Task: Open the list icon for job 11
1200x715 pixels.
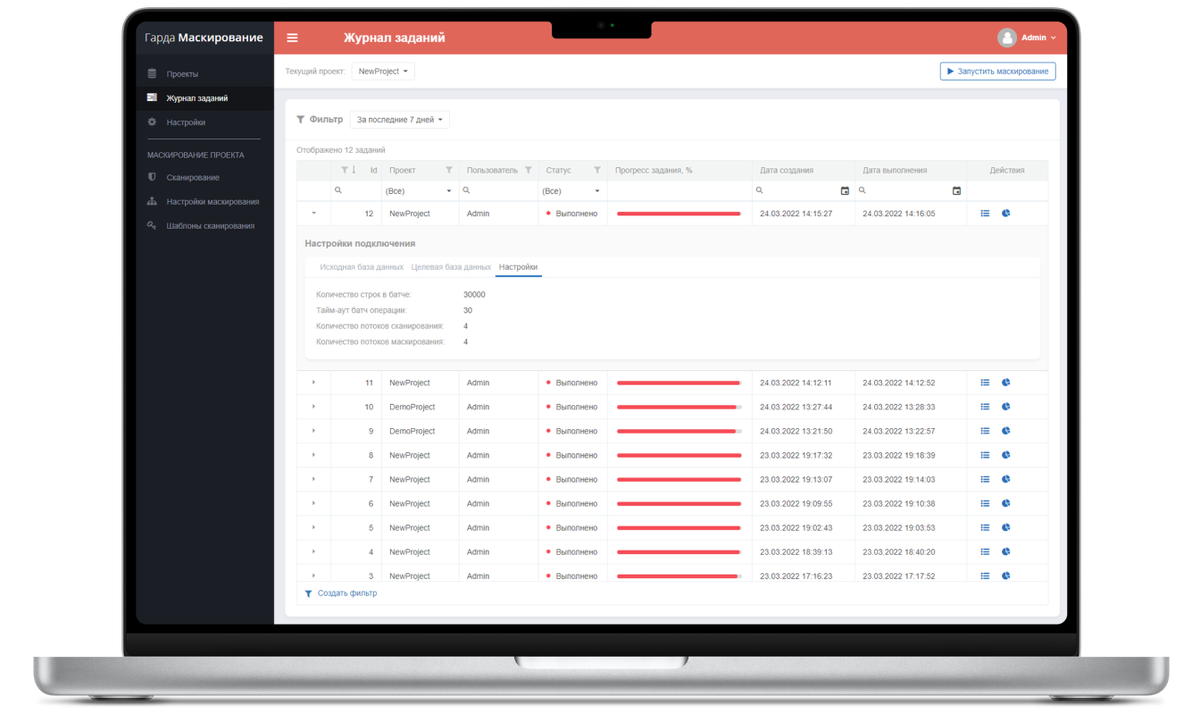Action: pyautogui.click(x=985, y=383)
